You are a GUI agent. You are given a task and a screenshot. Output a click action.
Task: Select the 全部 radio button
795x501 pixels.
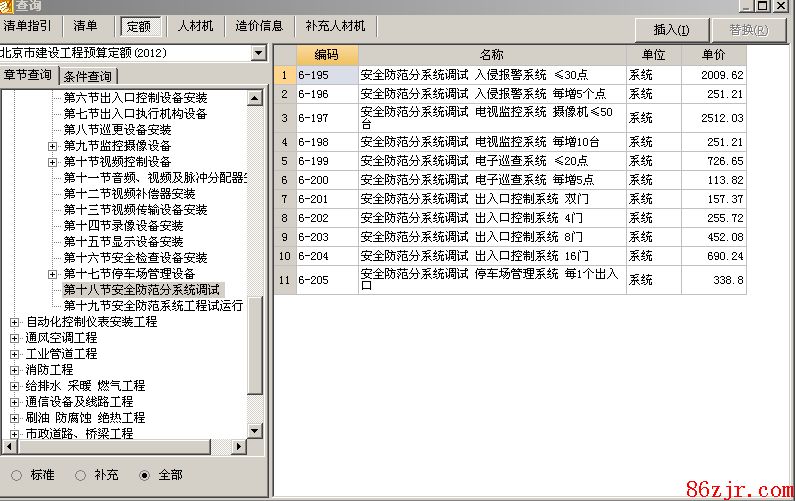(144, 475)
